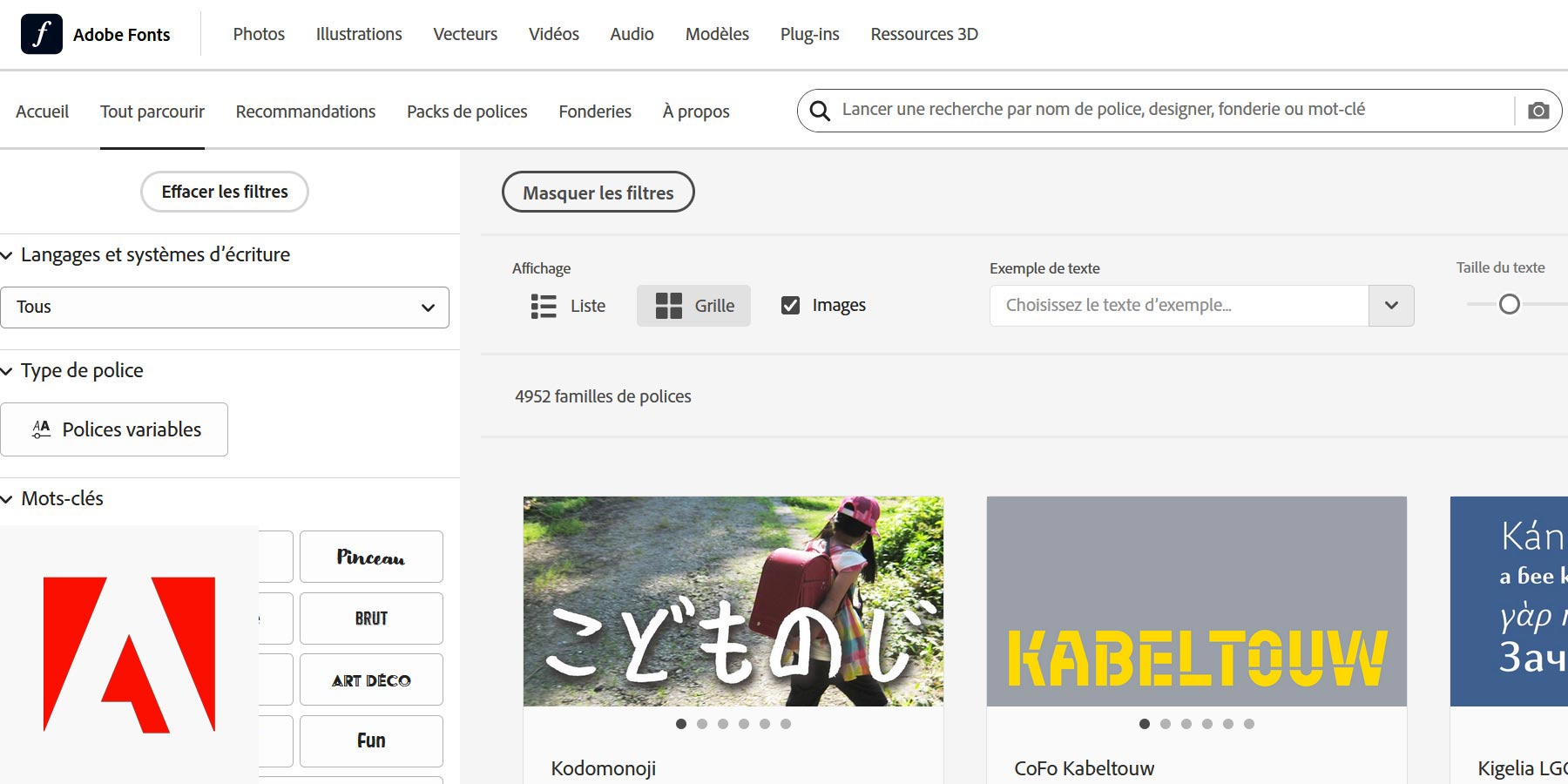Open the Kodomonoji font family link
The width and height of the screenshot is (1568, 784).
click(x=603, y=768)
